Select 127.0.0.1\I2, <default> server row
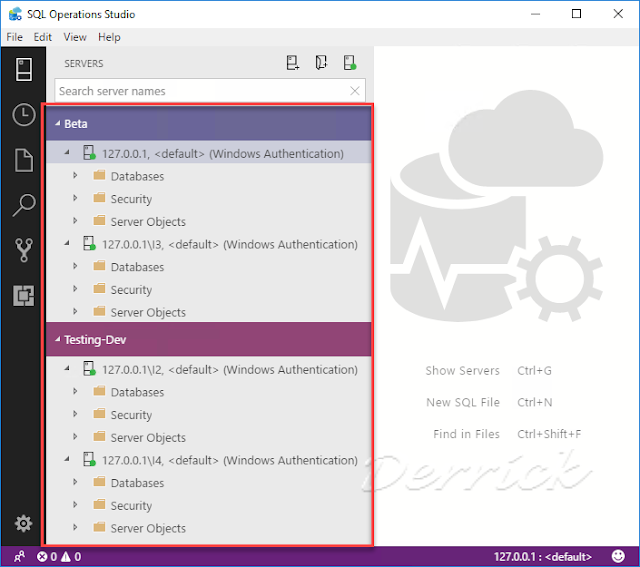This screenshot has width=640, height=567. click(x=209, y=369)
